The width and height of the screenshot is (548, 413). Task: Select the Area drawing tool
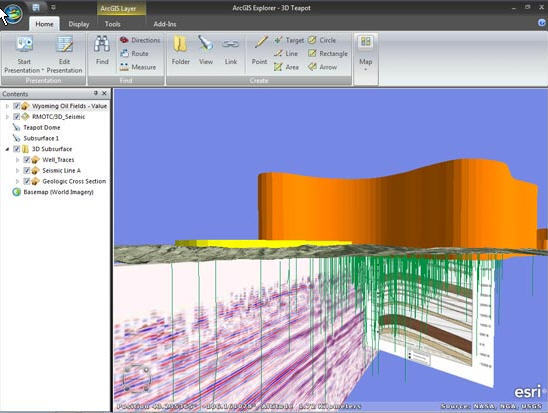tap(286, 67)
